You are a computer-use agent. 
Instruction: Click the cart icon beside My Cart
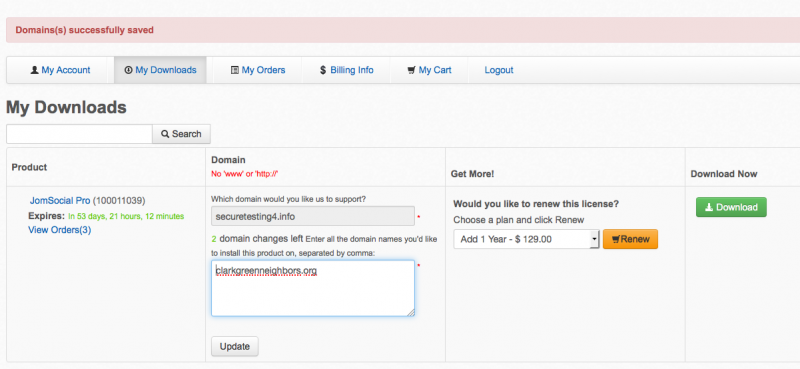point(411,70)
